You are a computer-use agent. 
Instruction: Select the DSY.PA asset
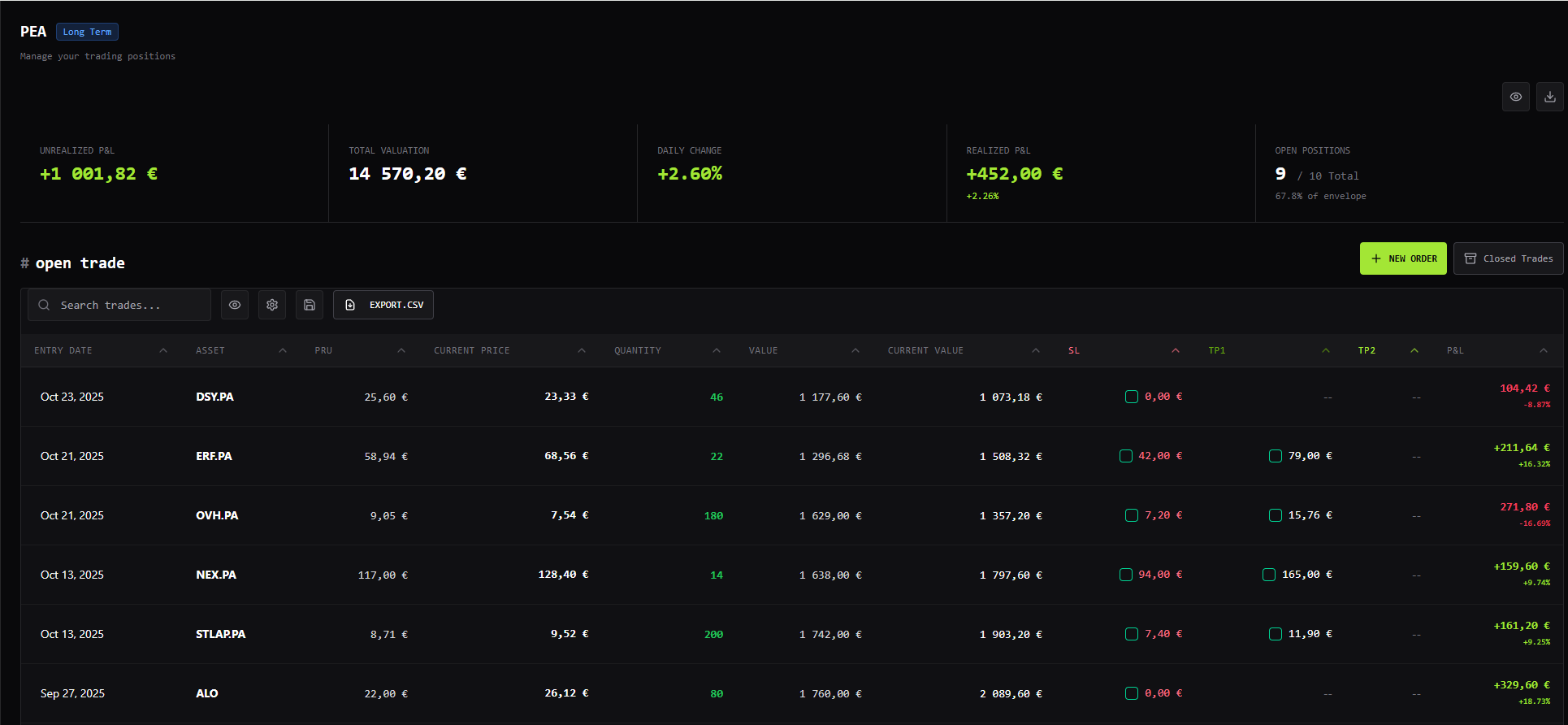click(x=214, y=397)
